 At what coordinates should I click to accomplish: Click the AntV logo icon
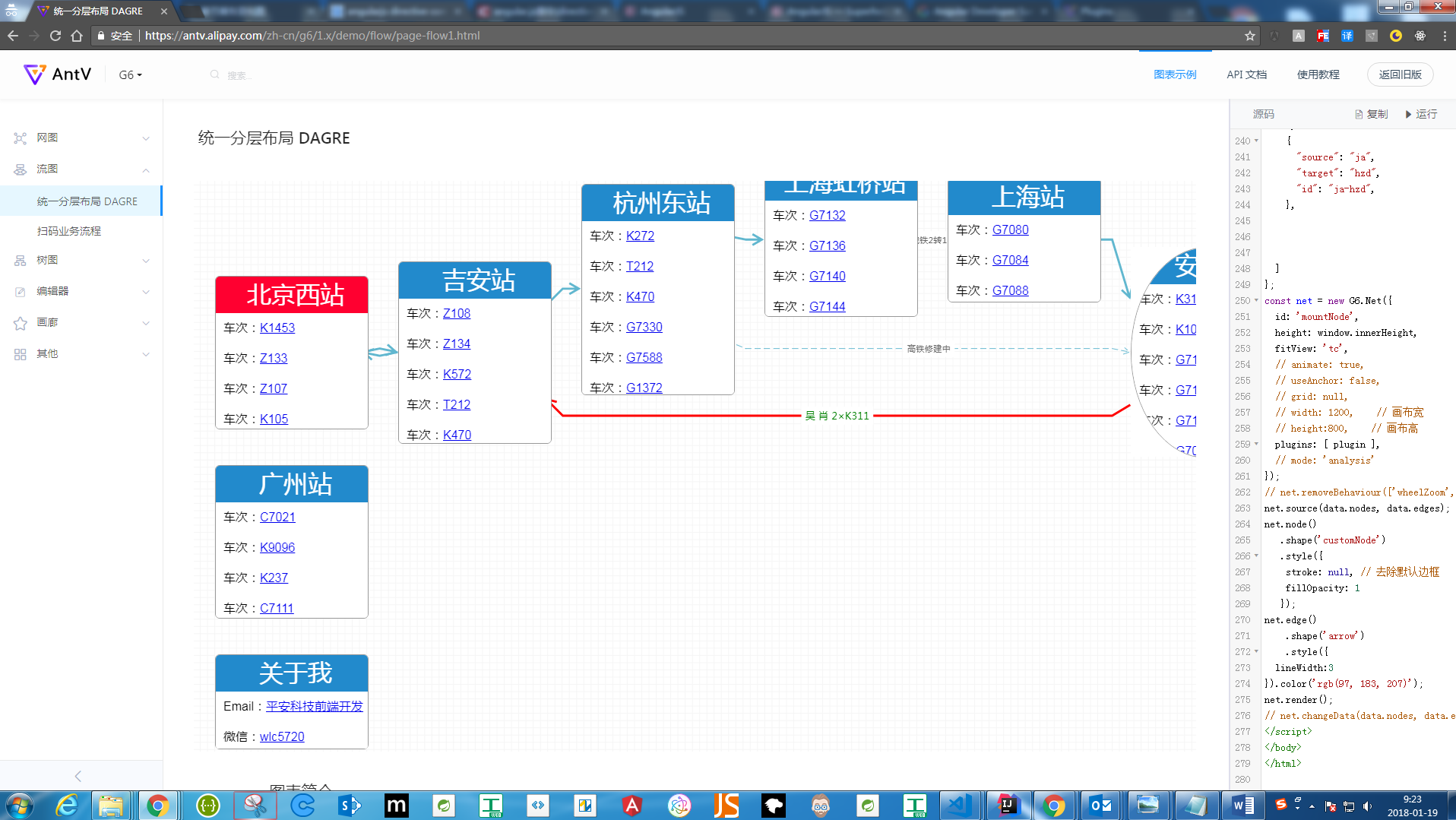[34, 74]
